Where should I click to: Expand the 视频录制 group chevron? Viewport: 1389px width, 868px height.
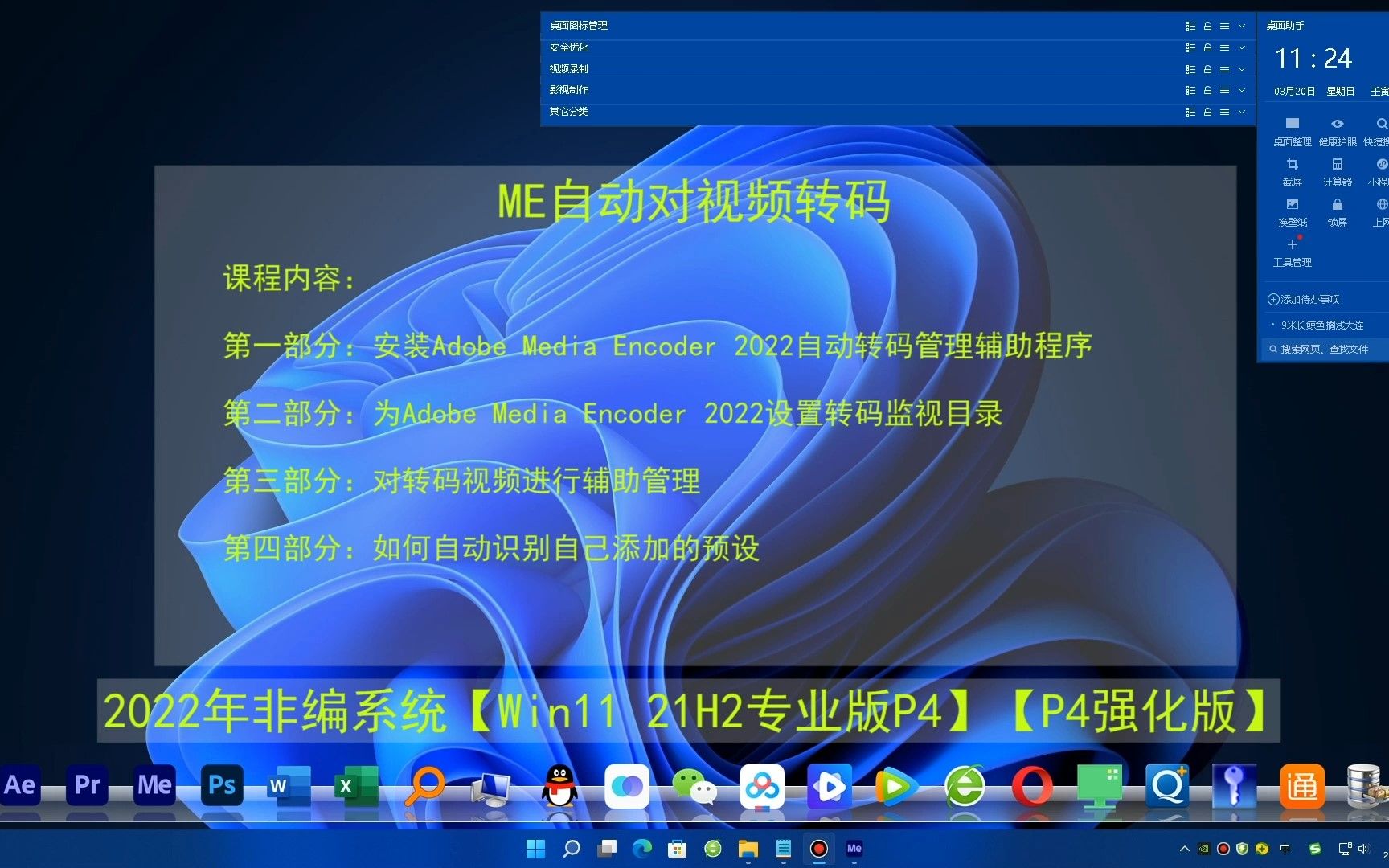1242,69
